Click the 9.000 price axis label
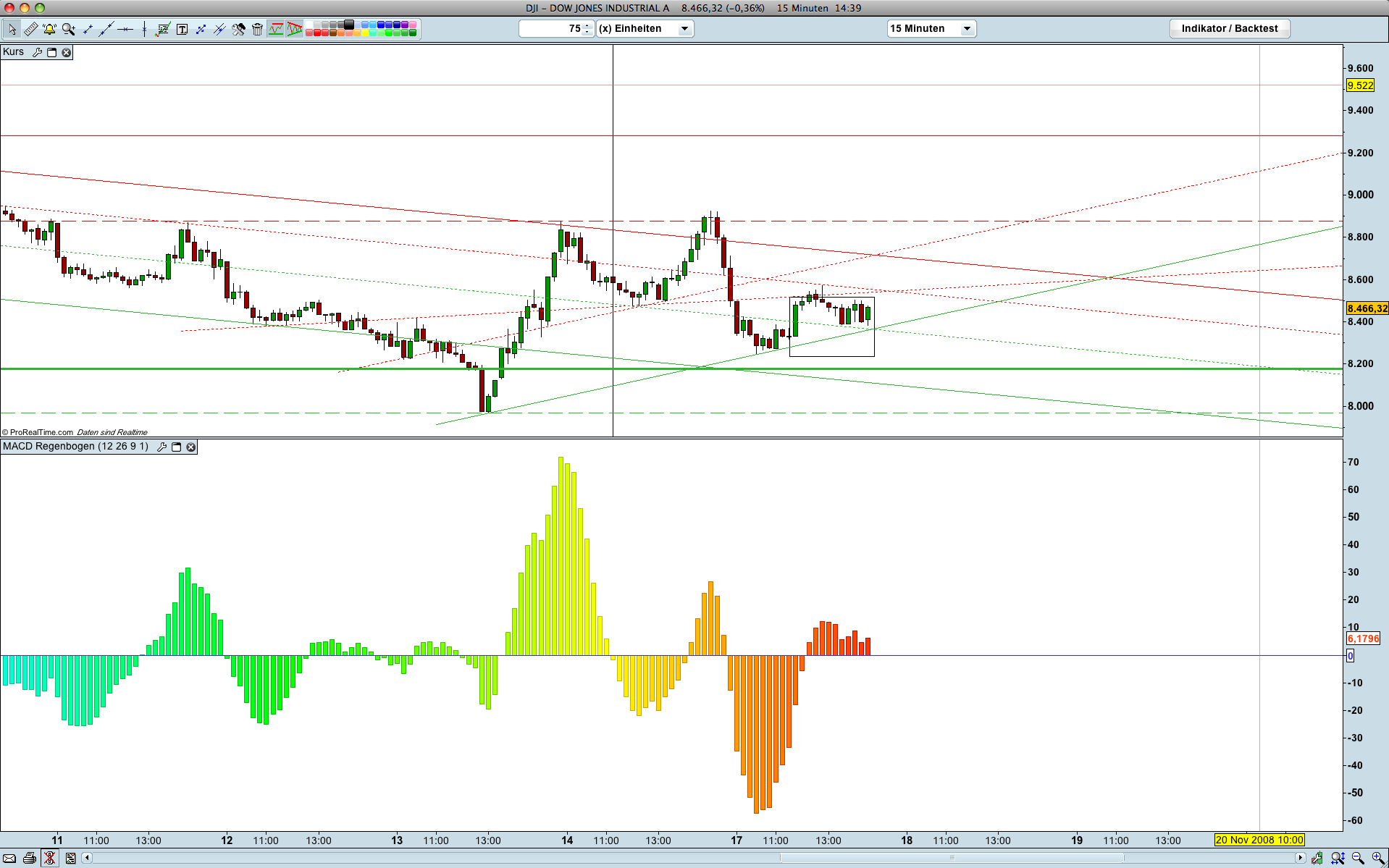This screenshot has width=1389, height=868. tap(1360, 195)
